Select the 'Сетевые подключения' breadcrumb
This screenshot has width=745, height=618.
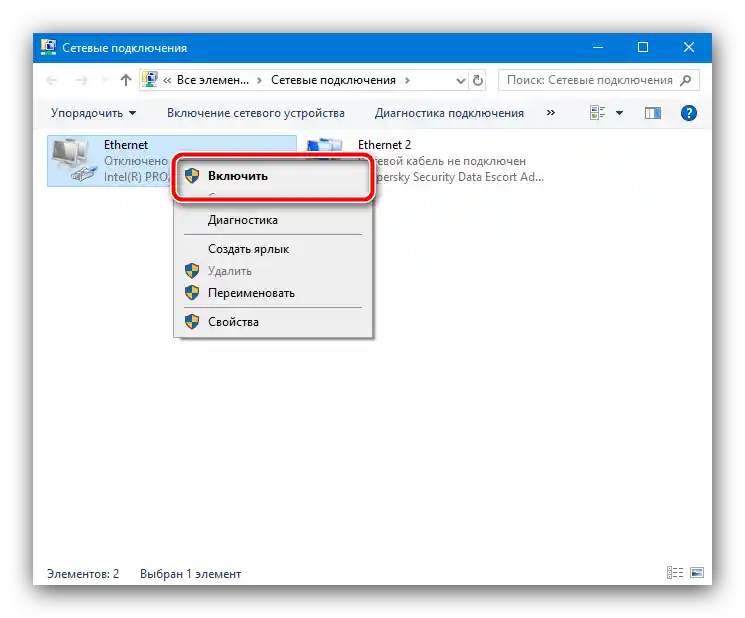click(x=333, y=80)
